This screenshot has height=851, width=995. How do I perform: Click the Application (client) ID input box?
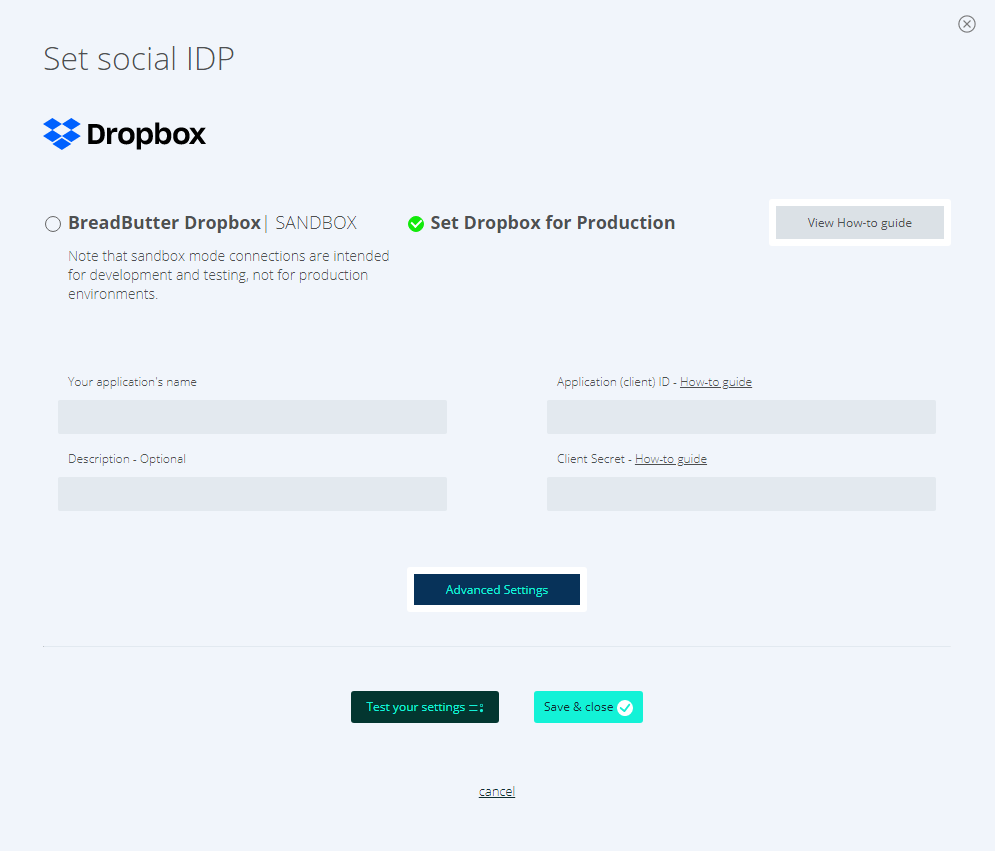(x=740, y=417)
